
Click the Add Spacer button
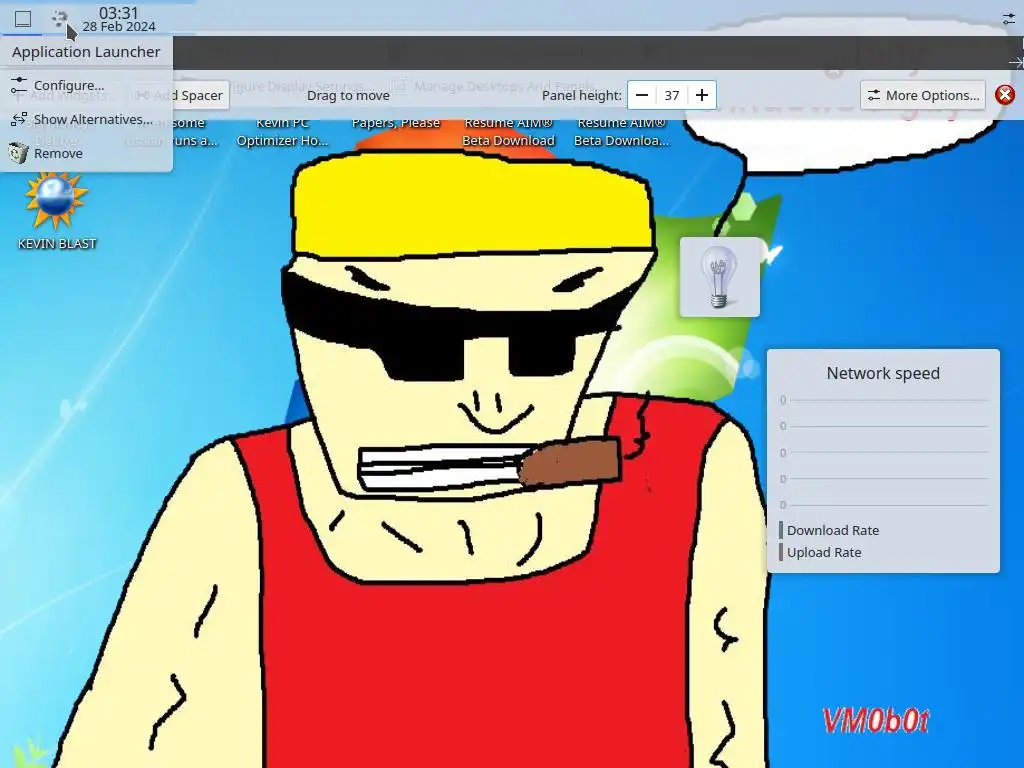179,95
